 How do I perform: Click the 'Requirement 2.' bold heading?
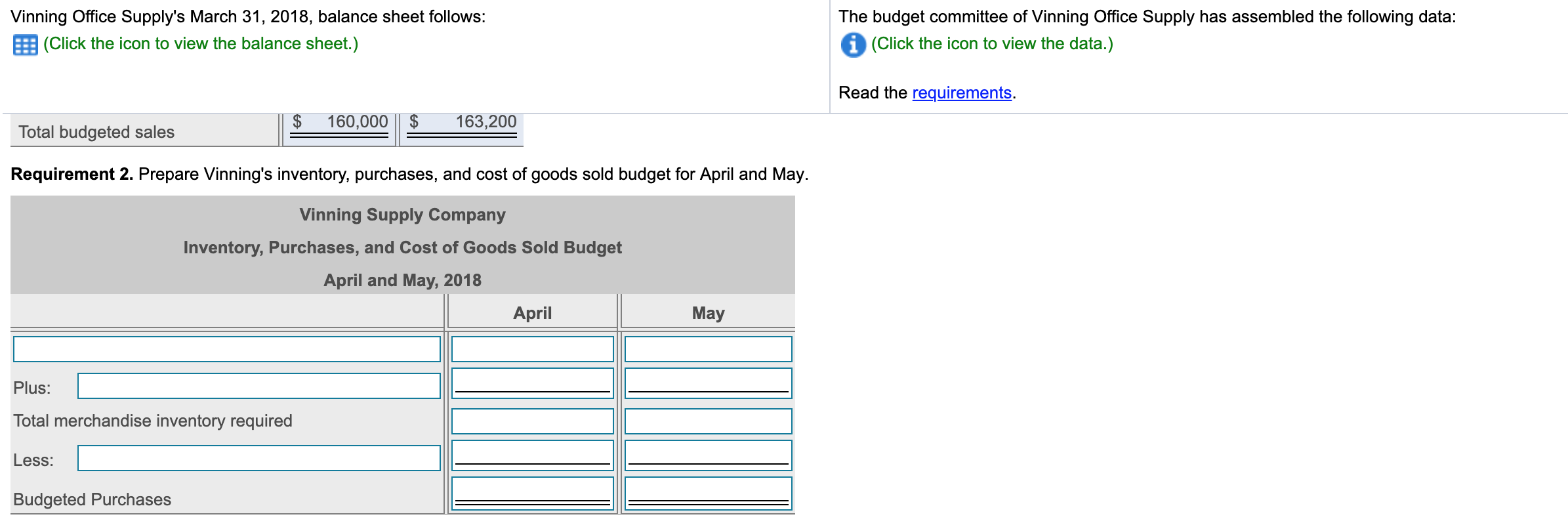72,174
